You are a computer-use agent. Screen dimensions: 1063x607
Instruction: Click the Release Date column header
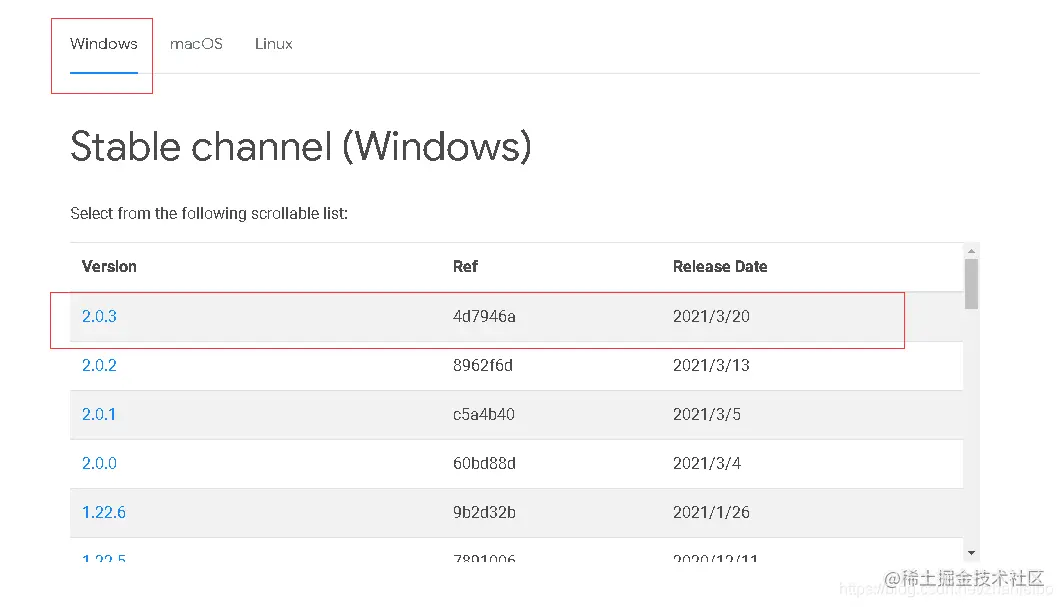click(x=720, y=266)
